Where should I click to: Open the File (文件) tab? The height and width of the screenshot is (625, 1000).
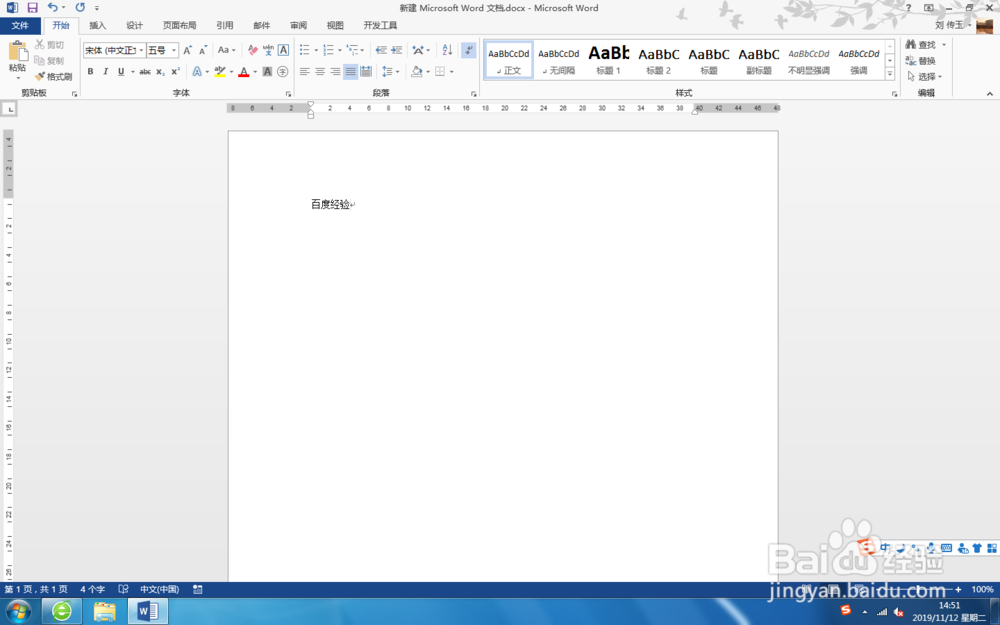(x=20, y=26)
